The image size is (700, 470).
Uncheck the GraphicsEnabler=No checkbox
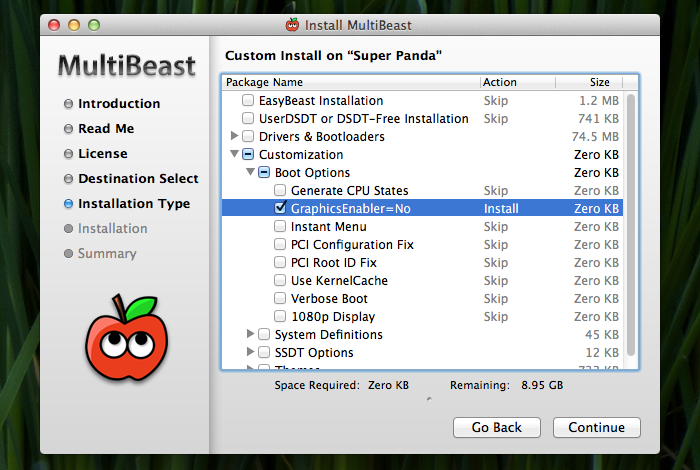tap(280, 208)
